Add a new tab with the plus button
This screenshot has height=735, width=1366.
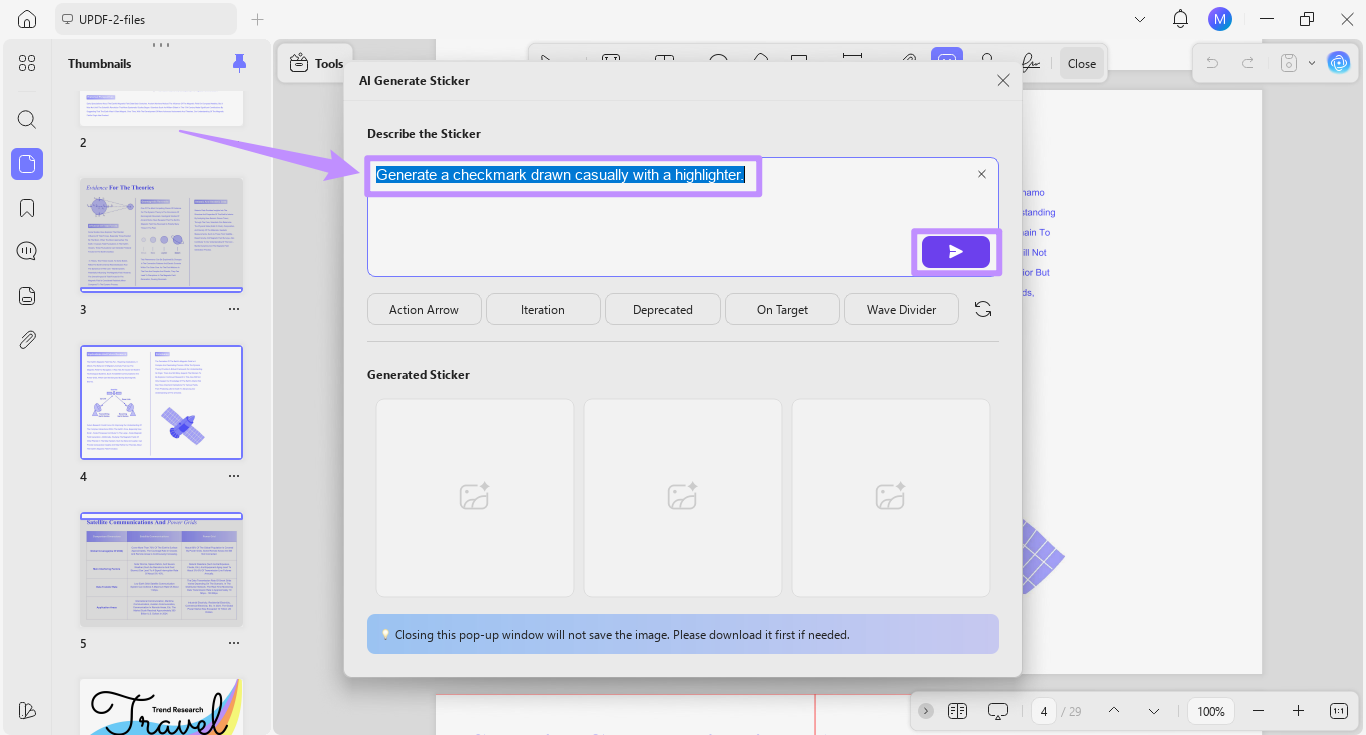tap(257, 19)
